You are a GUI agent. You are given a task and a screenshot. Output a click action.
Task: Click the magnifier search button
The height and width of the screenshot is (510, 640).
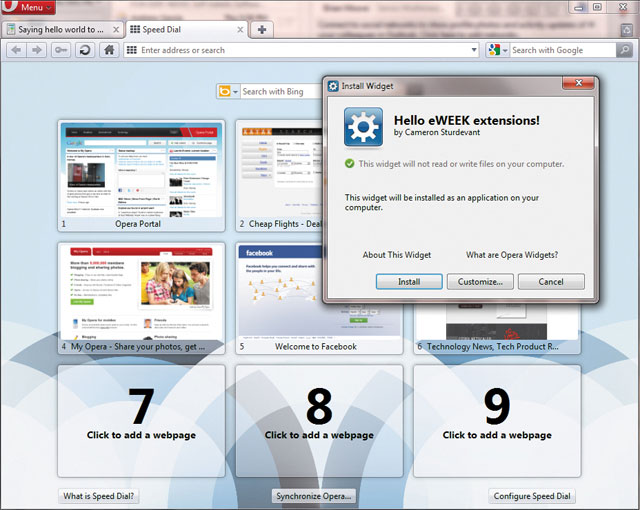point(624,50)
